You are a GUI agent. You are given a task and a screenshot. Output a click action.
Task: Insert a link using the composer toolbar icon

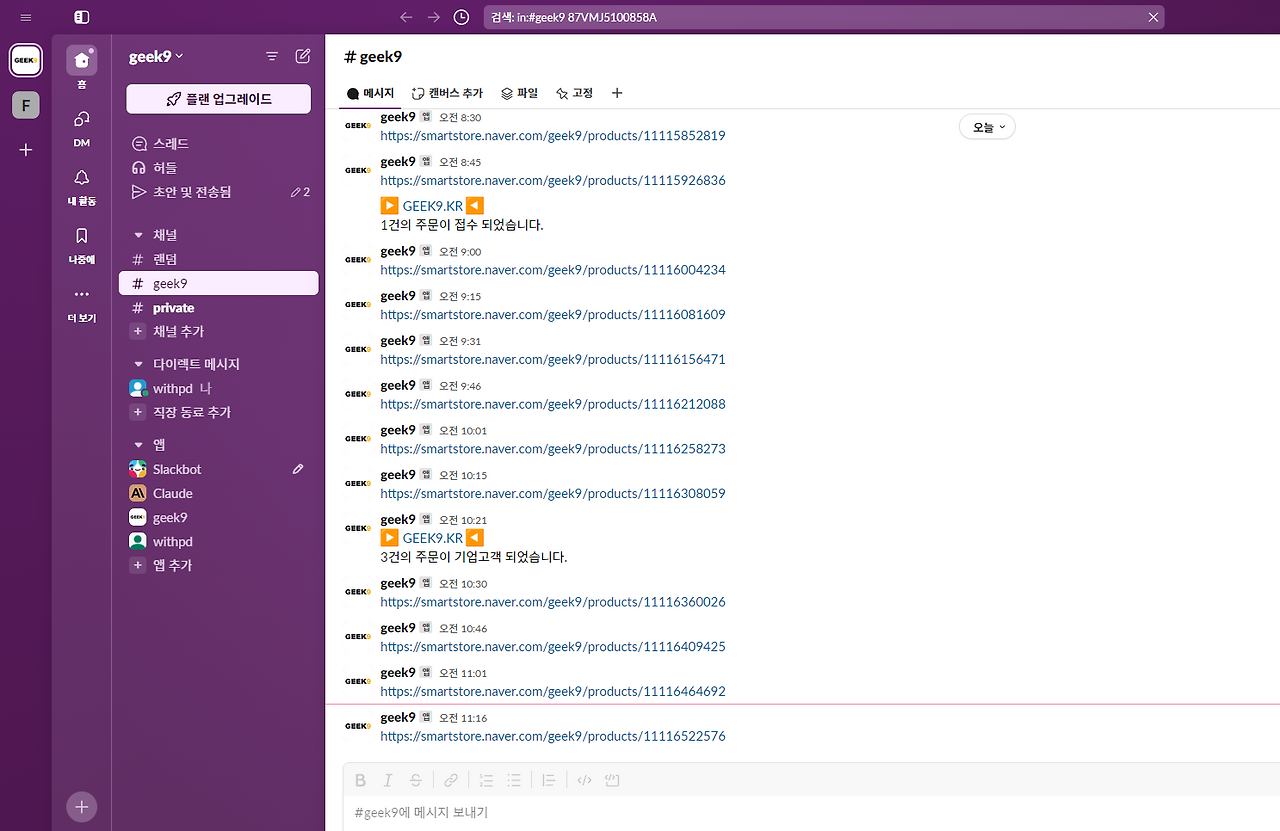[x=451, y=780]
